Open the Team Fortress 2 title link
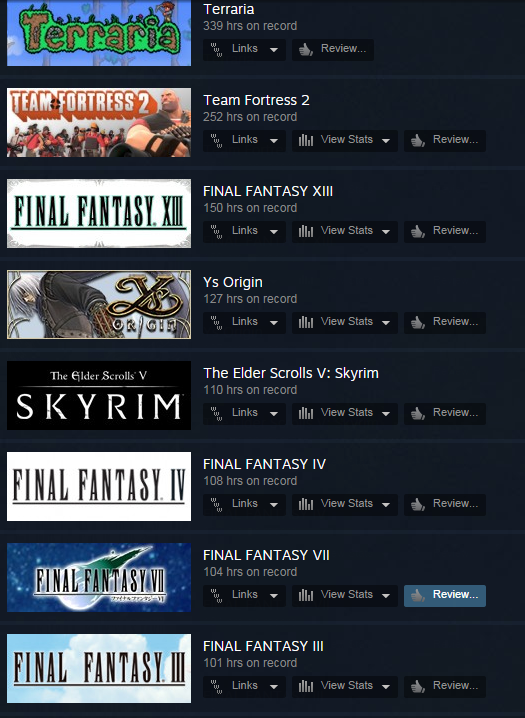Screen dimensions: 525x718 click(256, 100)
